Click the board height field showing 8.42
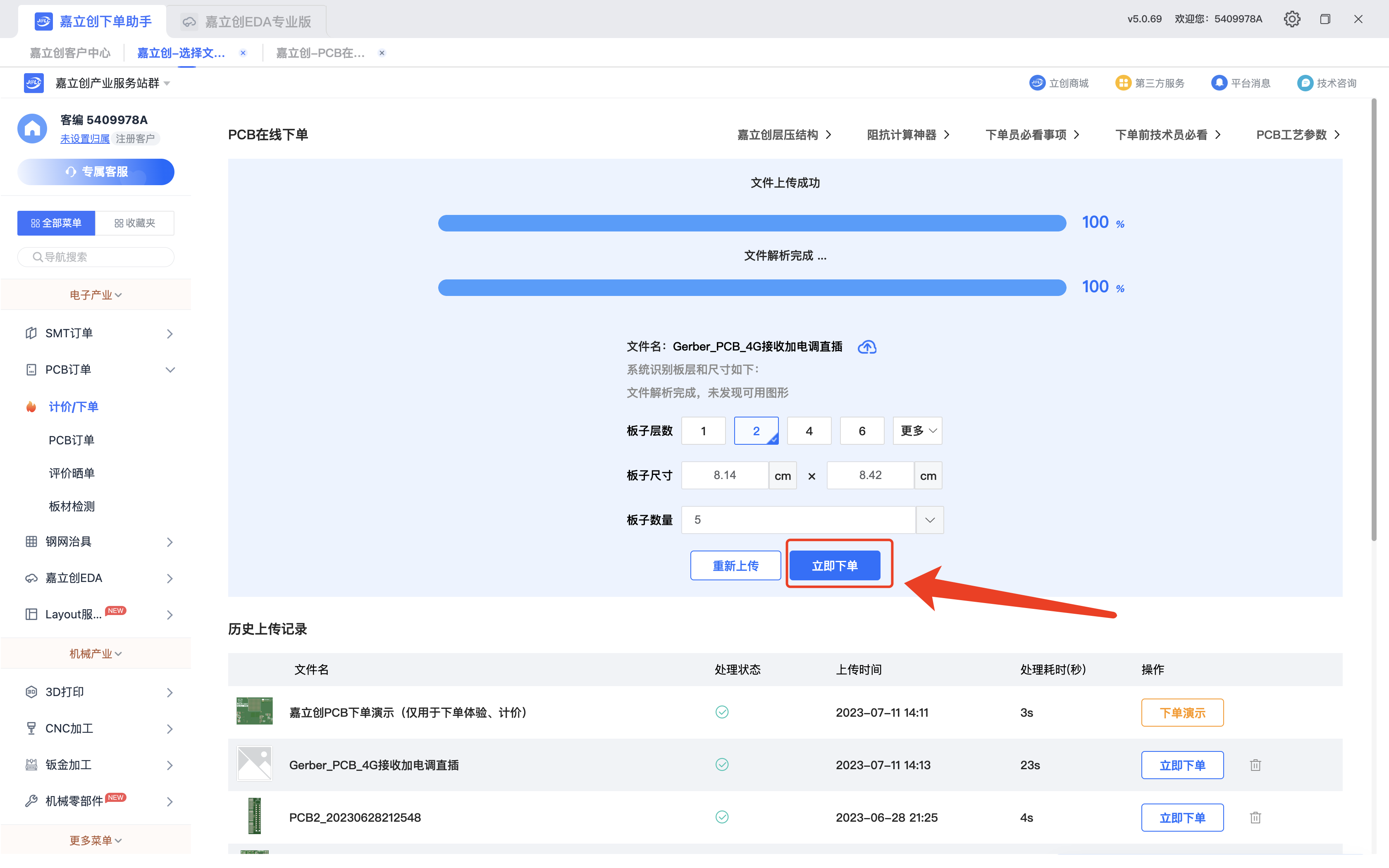This screenshot has width=1389, height=868. point(870,475)
